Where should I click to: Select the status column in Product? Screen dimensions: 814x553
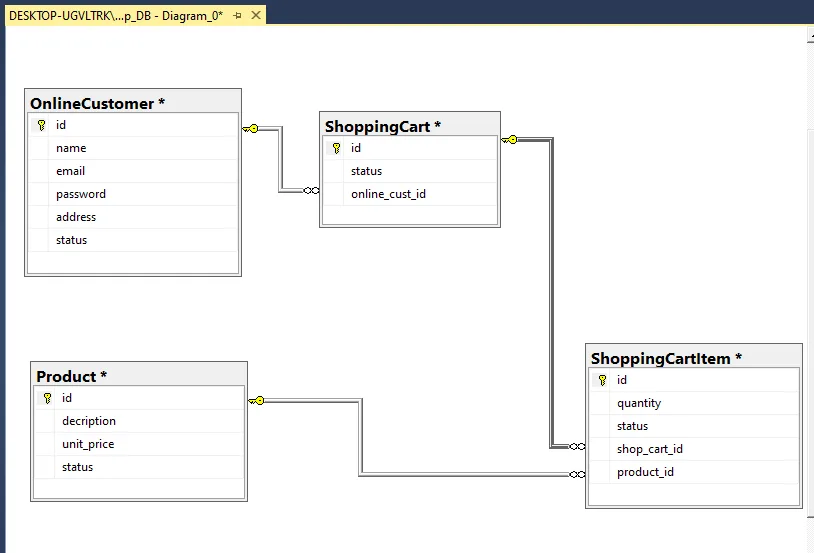click(x=139, y=467)
